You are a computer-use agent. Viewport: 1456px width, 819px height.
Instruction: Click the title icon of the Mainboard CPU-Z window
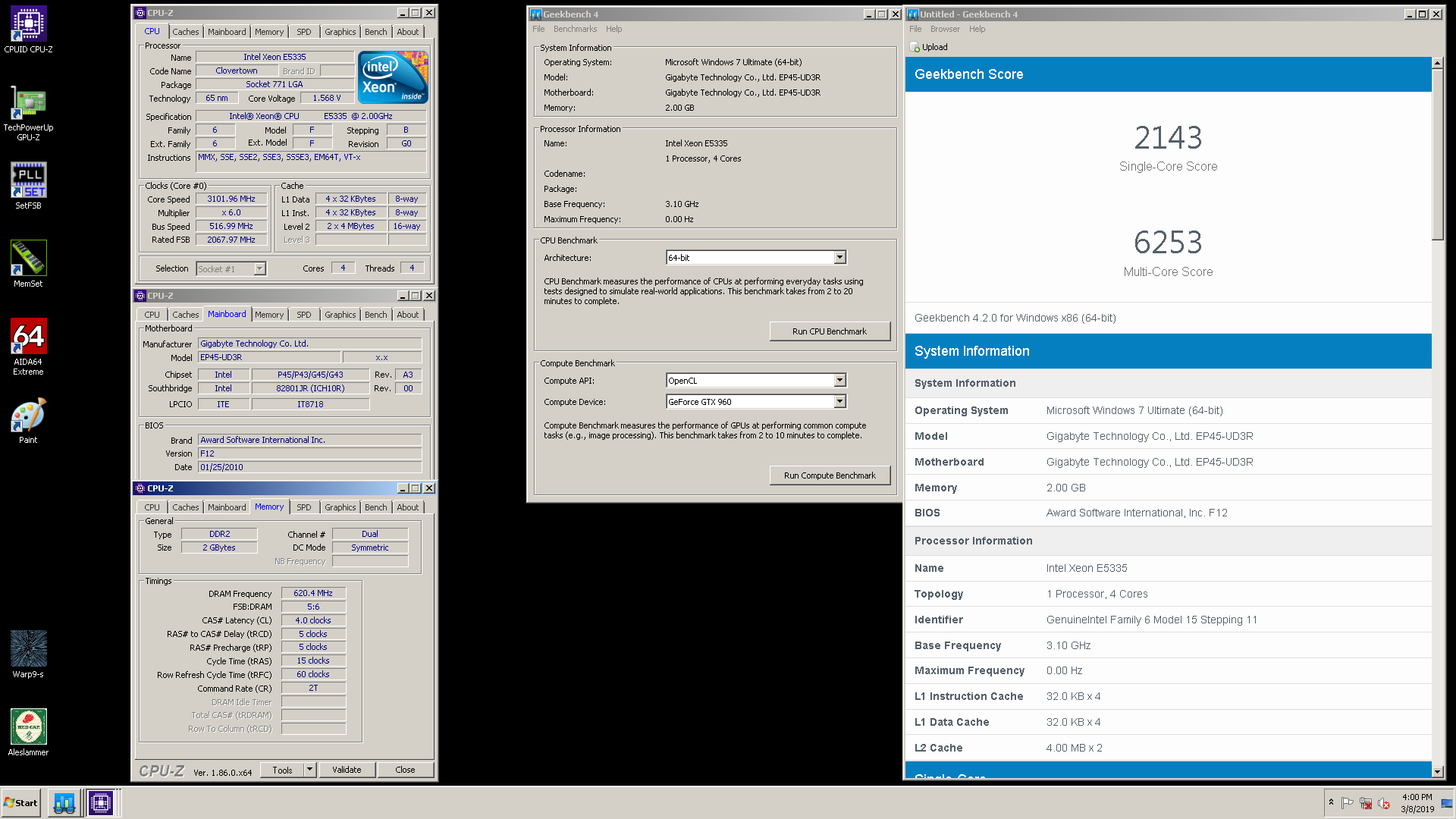coord(140,296)
